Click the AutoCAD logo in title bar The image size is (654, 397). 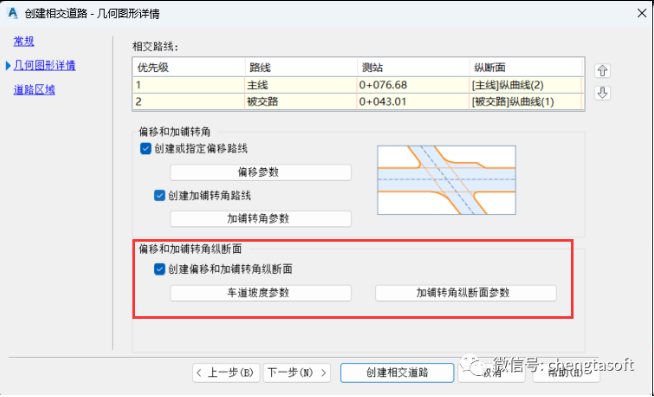(13, 13)
